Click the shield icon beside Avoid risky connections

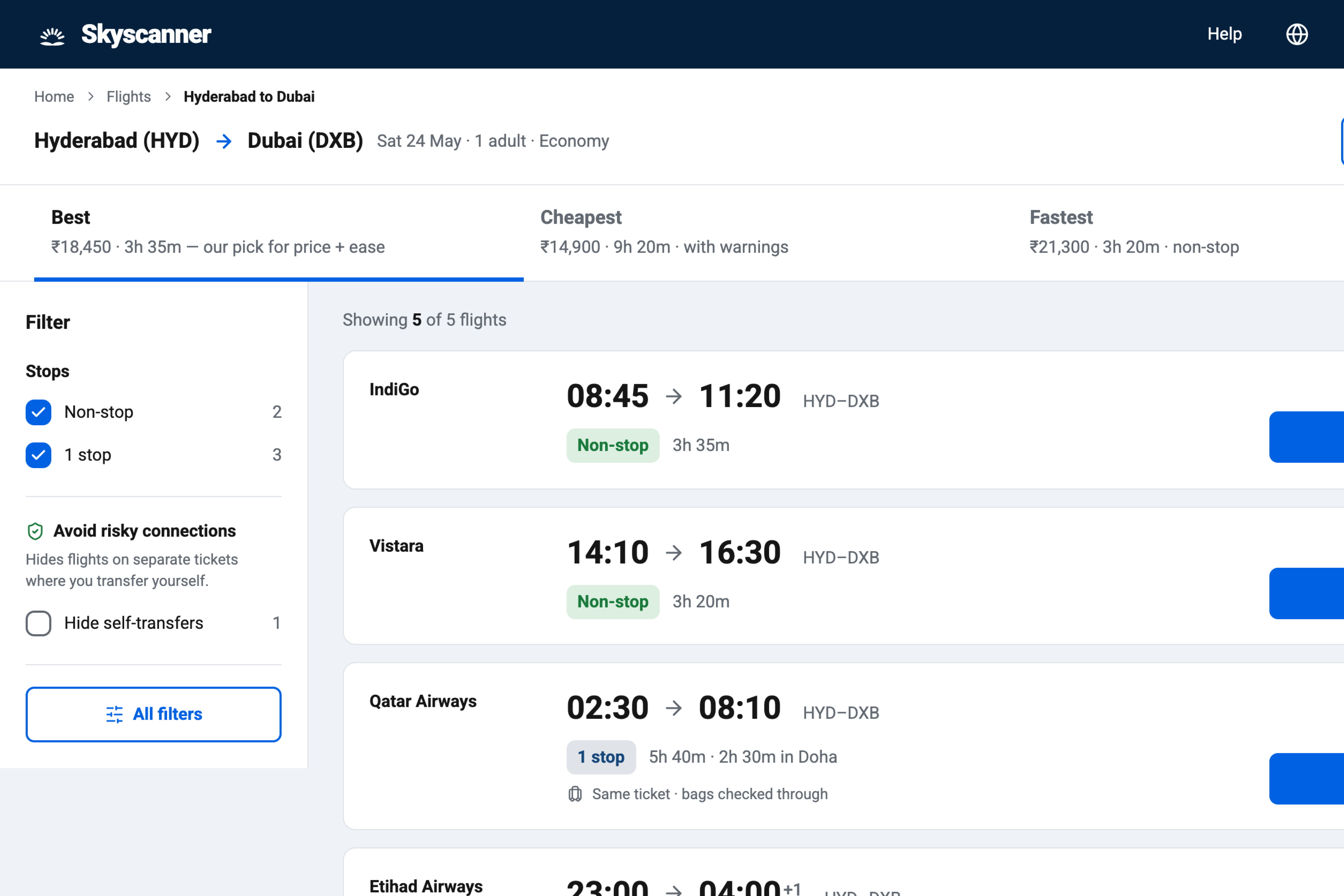(x=36, y=531)
